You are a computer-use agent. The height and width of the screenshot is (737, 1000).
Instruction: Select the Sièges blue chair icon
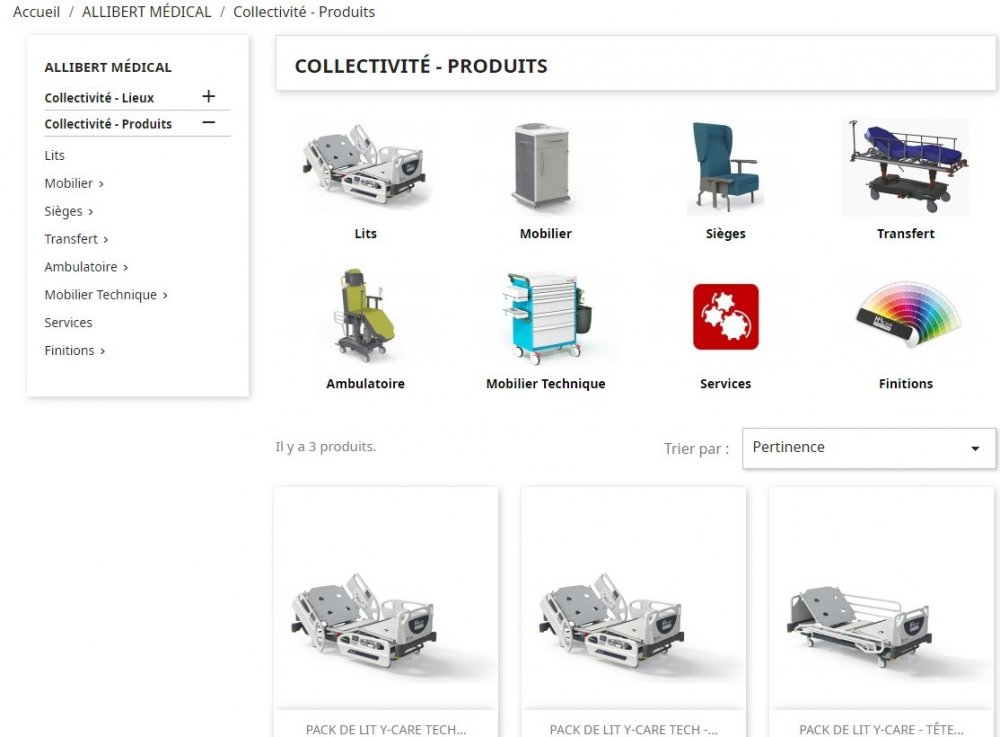click(725, 165)
